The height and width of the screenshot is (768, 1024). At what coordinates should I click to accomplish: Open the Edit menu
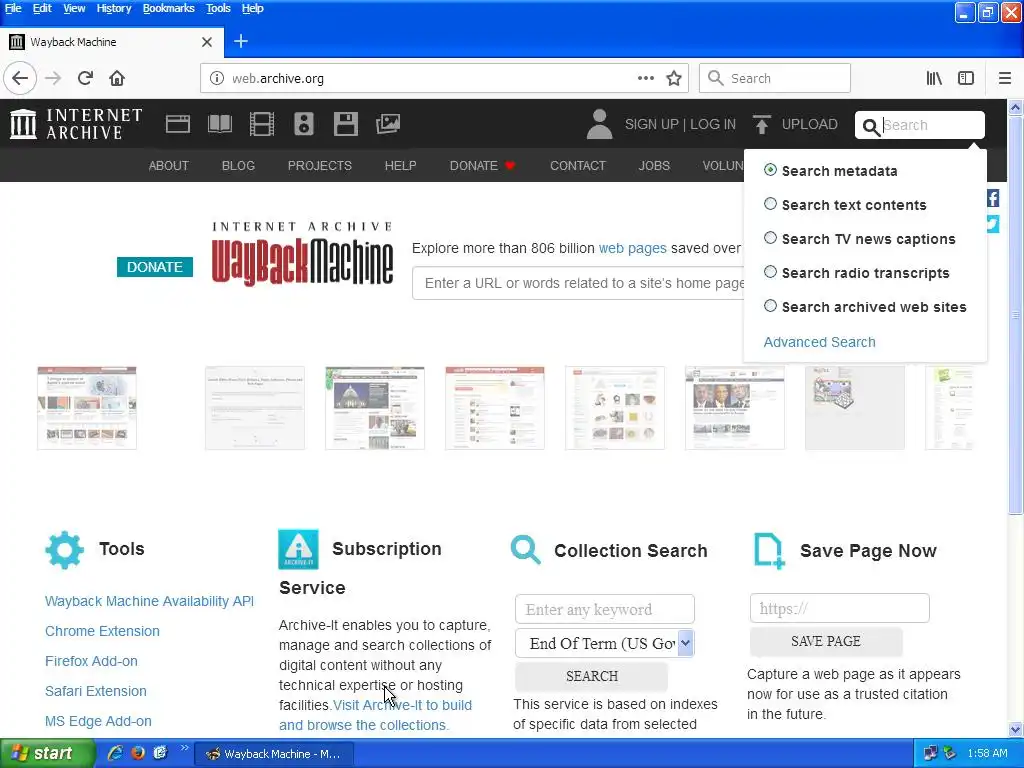point(42,8)
